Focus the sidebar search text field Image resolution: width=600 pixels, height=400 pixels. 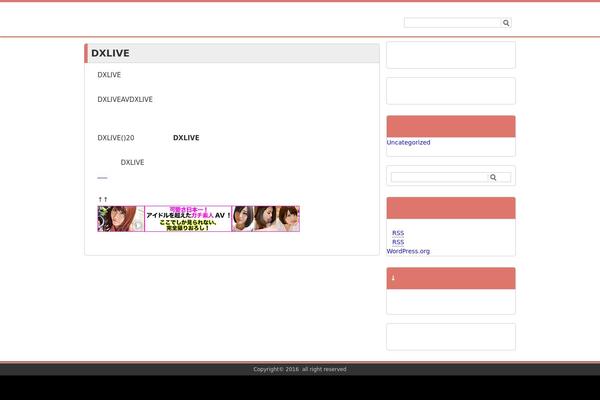pyautogui.click(x=440, y=177)
